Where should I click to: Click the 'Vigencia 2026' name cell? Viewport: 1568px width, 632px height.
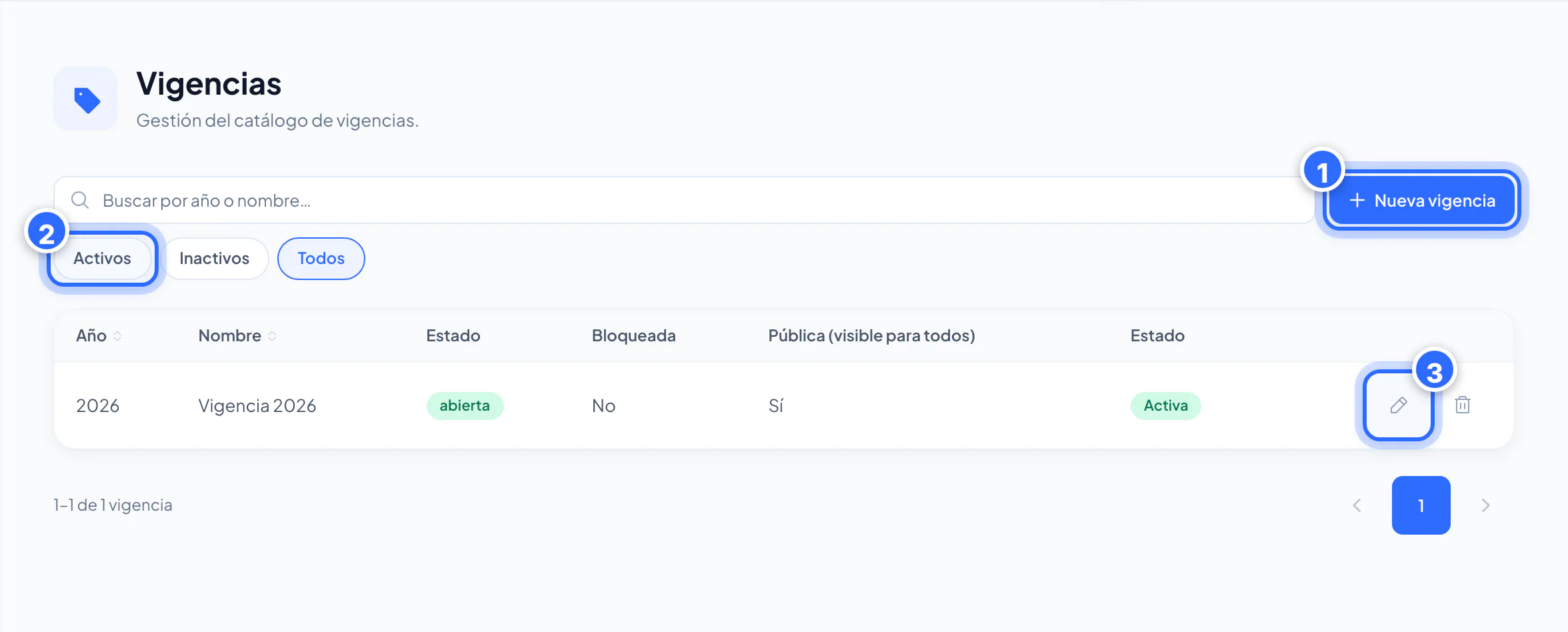pyautogui.click(x=257, y=405)
